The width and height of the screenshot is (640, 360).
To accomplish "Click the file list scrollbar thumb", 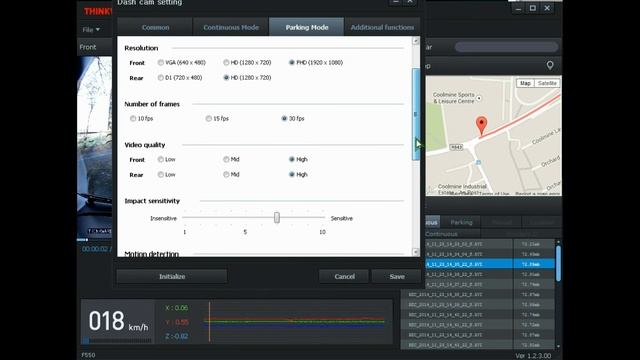I will pyautogui.click(x=558, y=263).
